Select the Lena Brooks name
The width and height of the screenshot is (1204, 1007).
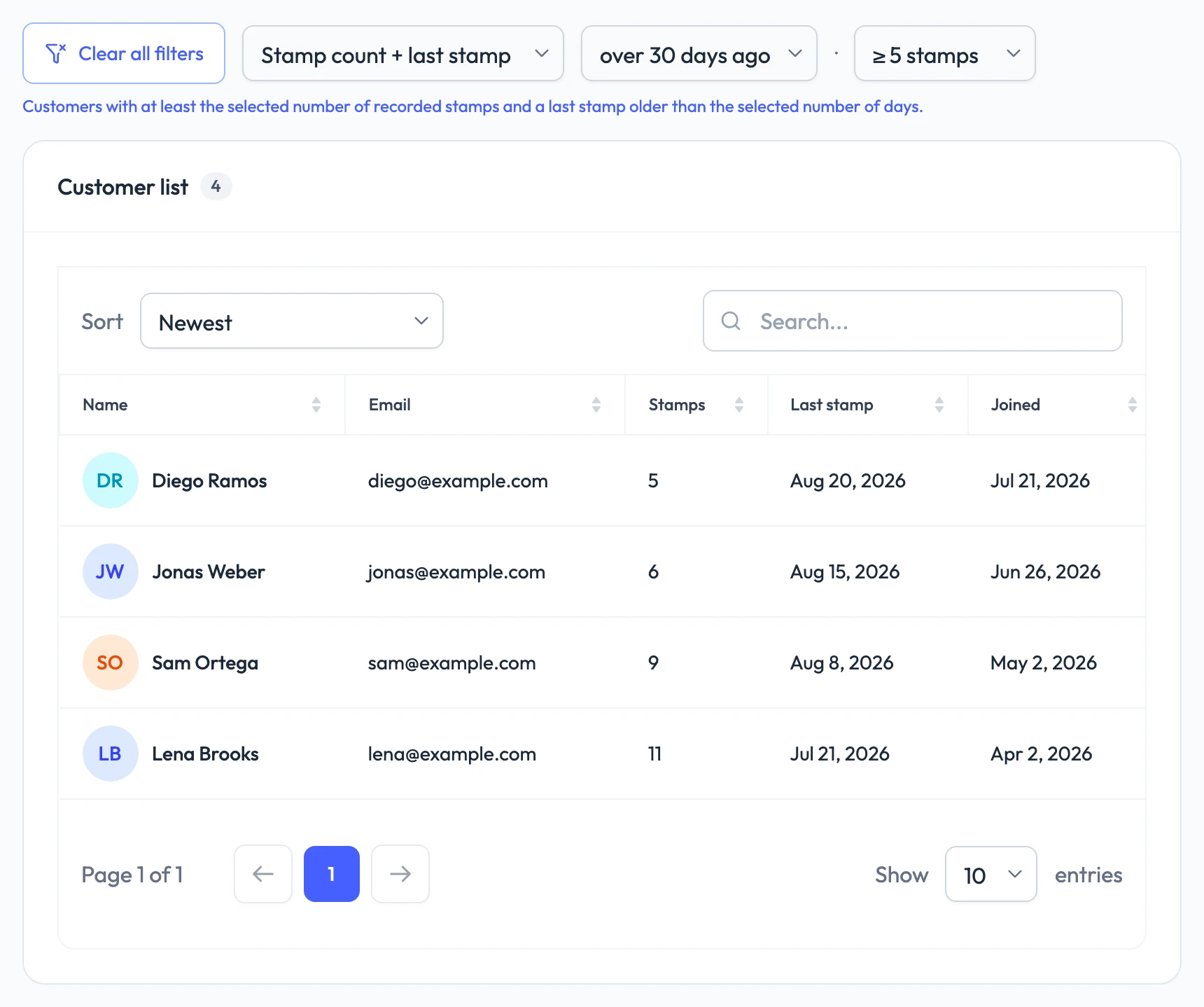[205, 754]
